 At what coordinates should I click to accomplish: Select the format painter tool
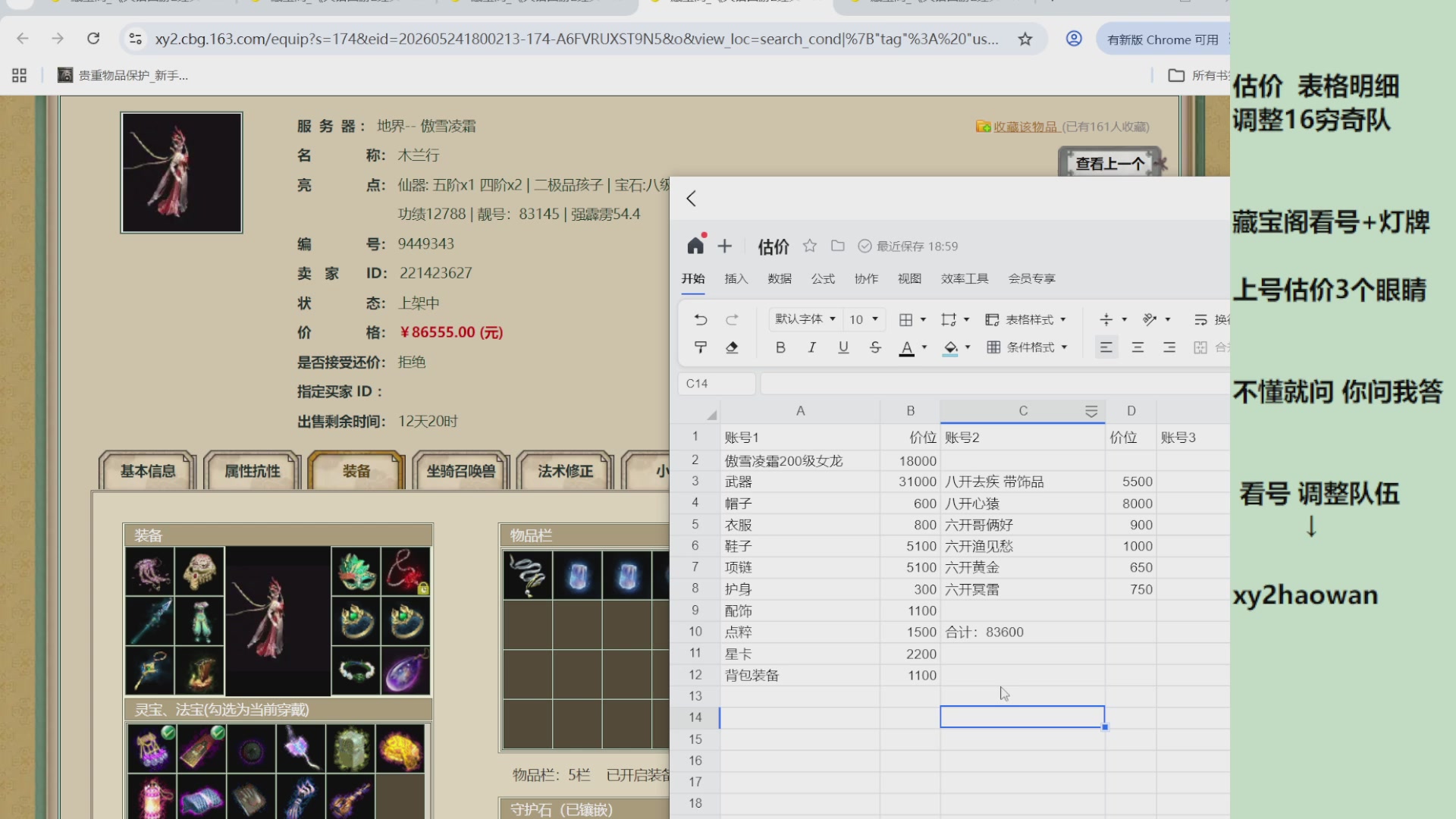701,347
